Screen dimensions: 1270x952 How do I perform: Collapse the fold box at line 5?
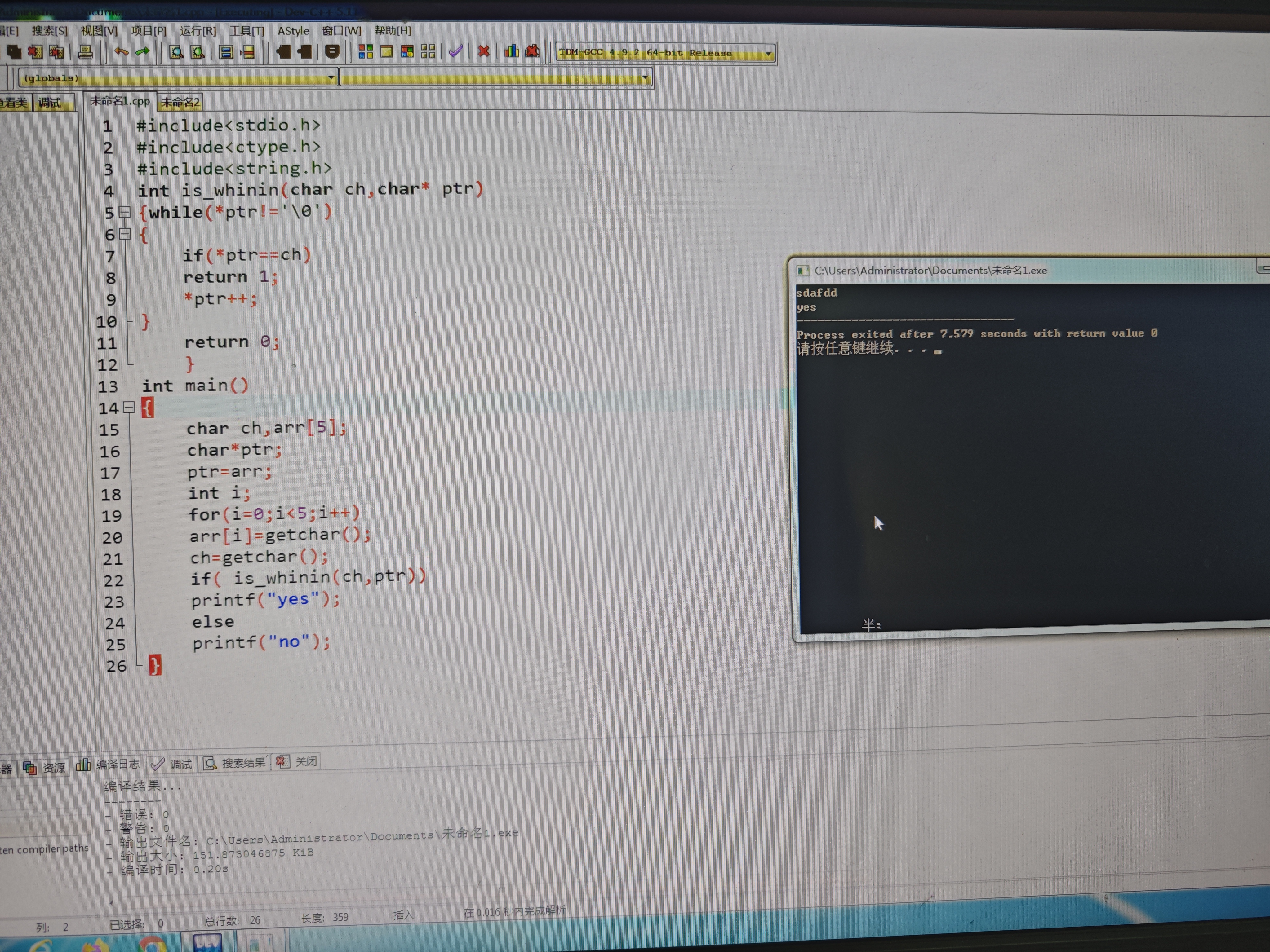coord(125,213)
